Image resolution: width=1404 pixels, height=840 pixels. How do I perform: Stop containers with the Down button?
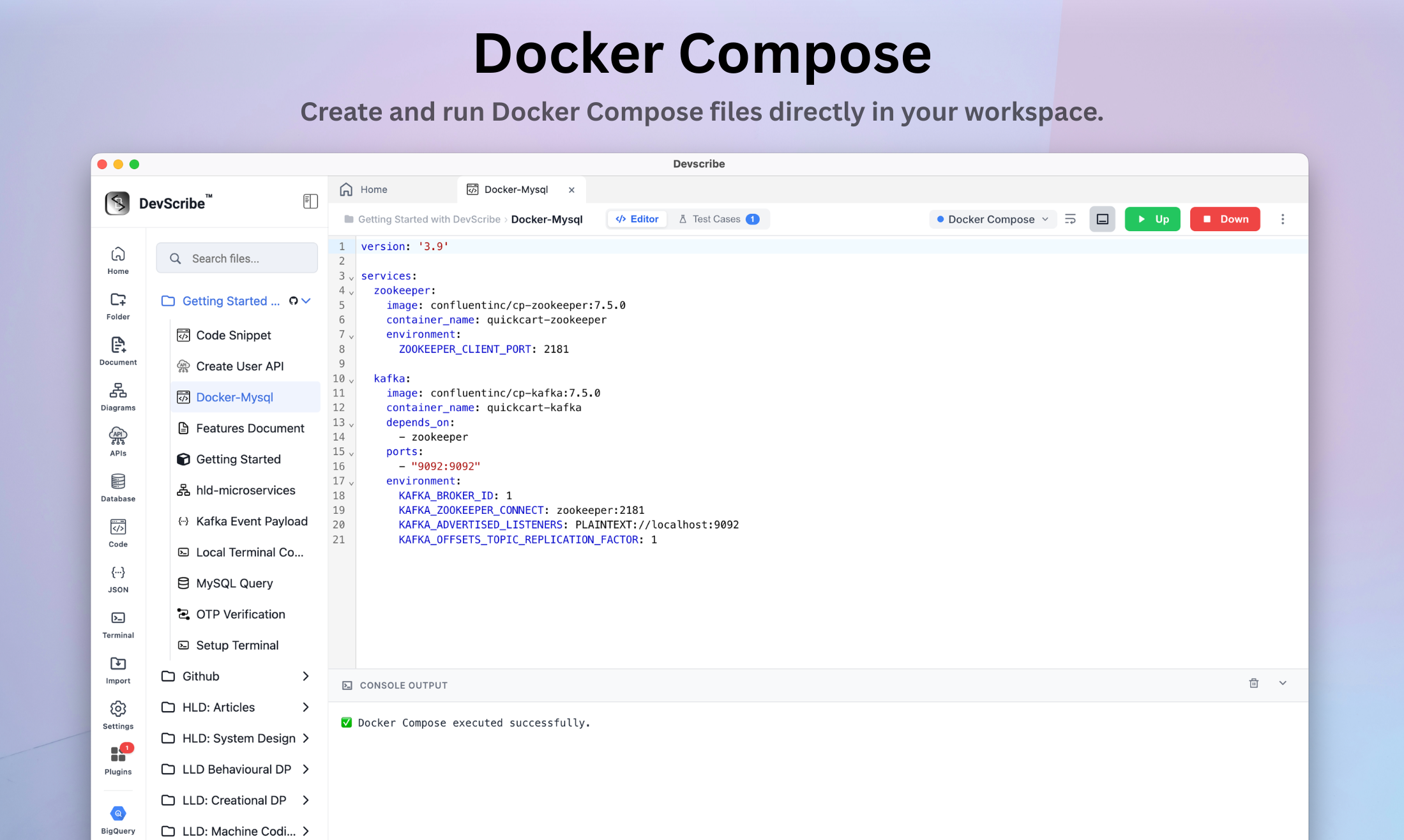(1225, 219)
